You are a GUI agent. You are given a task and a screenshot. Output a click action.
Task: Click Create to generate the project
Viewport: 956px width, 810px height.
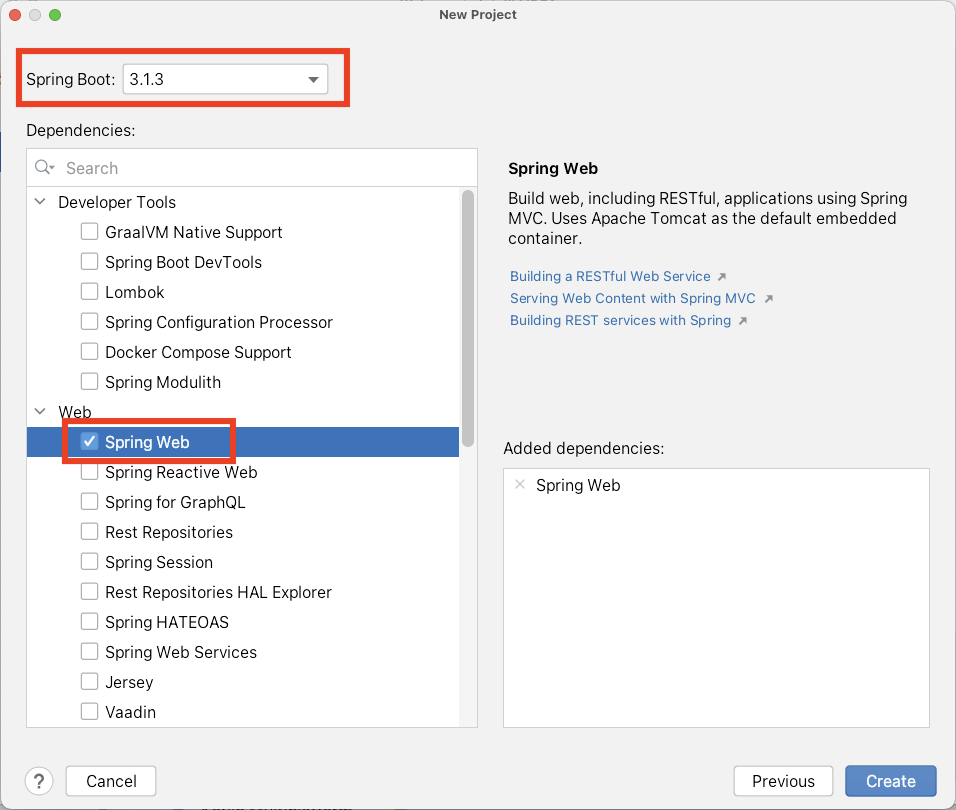pos(890,781)
